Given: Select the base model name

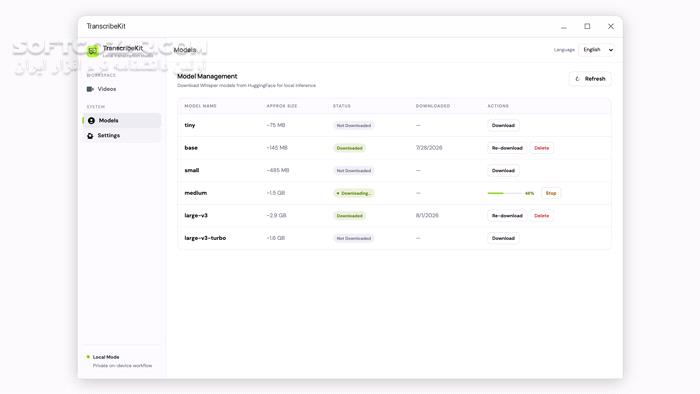Looking at the screenshot, I should [191, 148].
